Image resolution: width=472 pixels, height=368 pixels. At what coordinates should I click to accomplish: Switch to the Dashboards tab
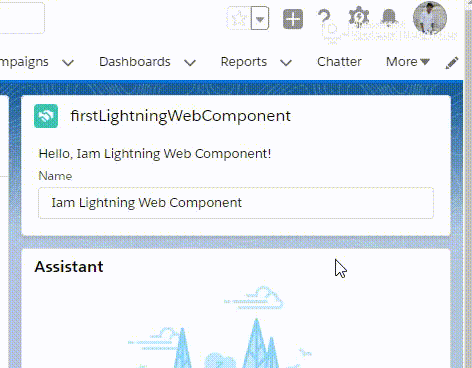(x=135, y=62)
